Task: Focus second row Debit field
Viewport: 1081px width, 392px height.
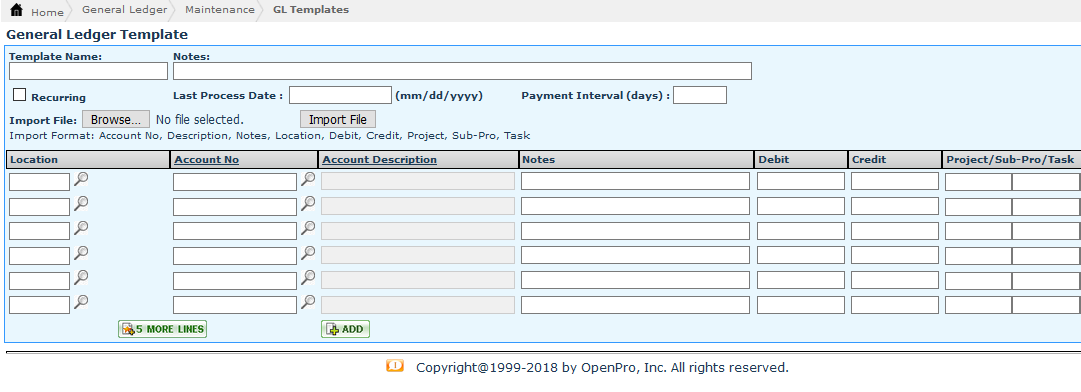Action: click(x=801, y=206)
